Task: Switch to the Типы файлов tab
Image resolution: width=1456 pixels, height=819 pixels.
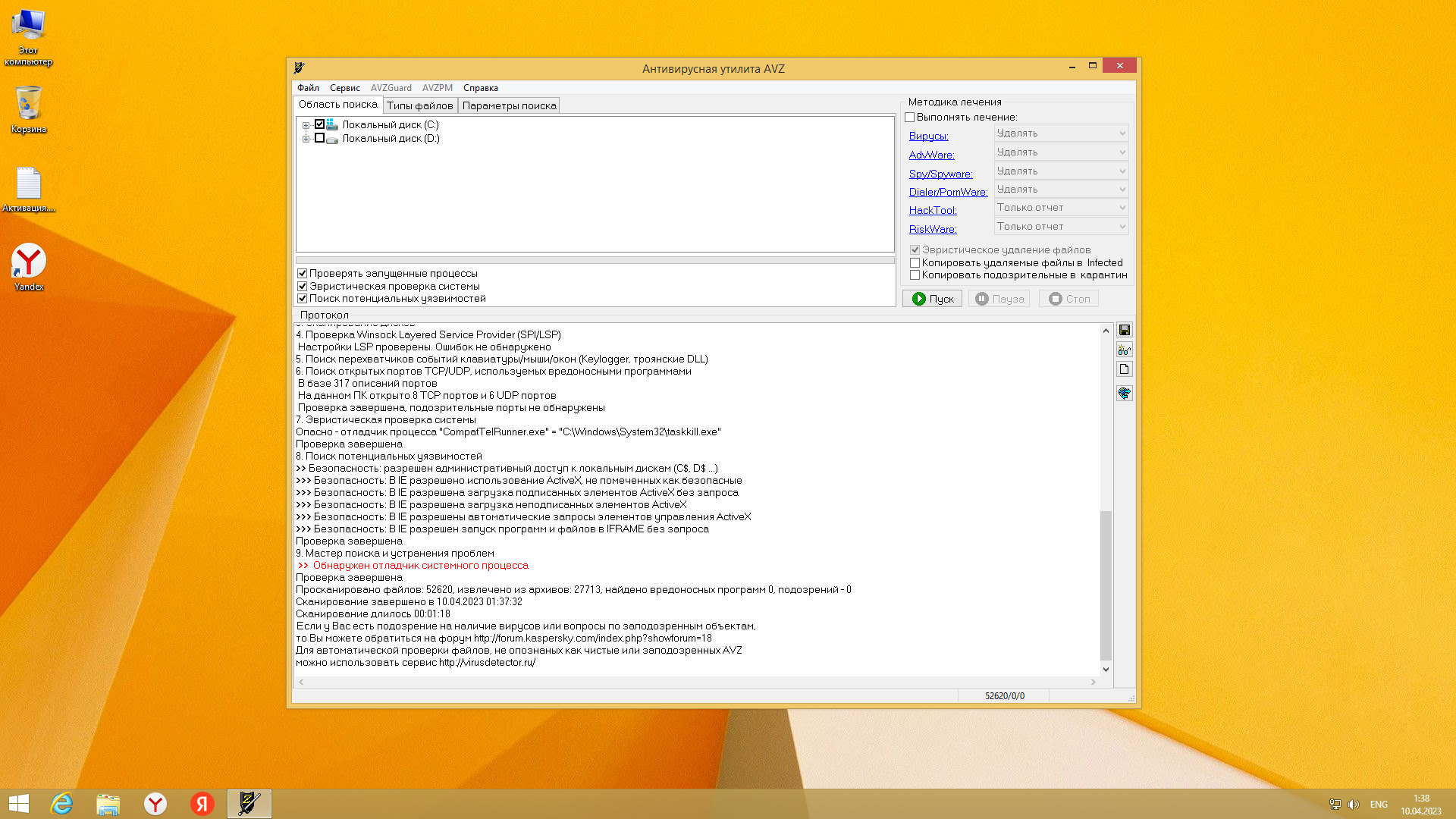Action: (x=419, y=105)
